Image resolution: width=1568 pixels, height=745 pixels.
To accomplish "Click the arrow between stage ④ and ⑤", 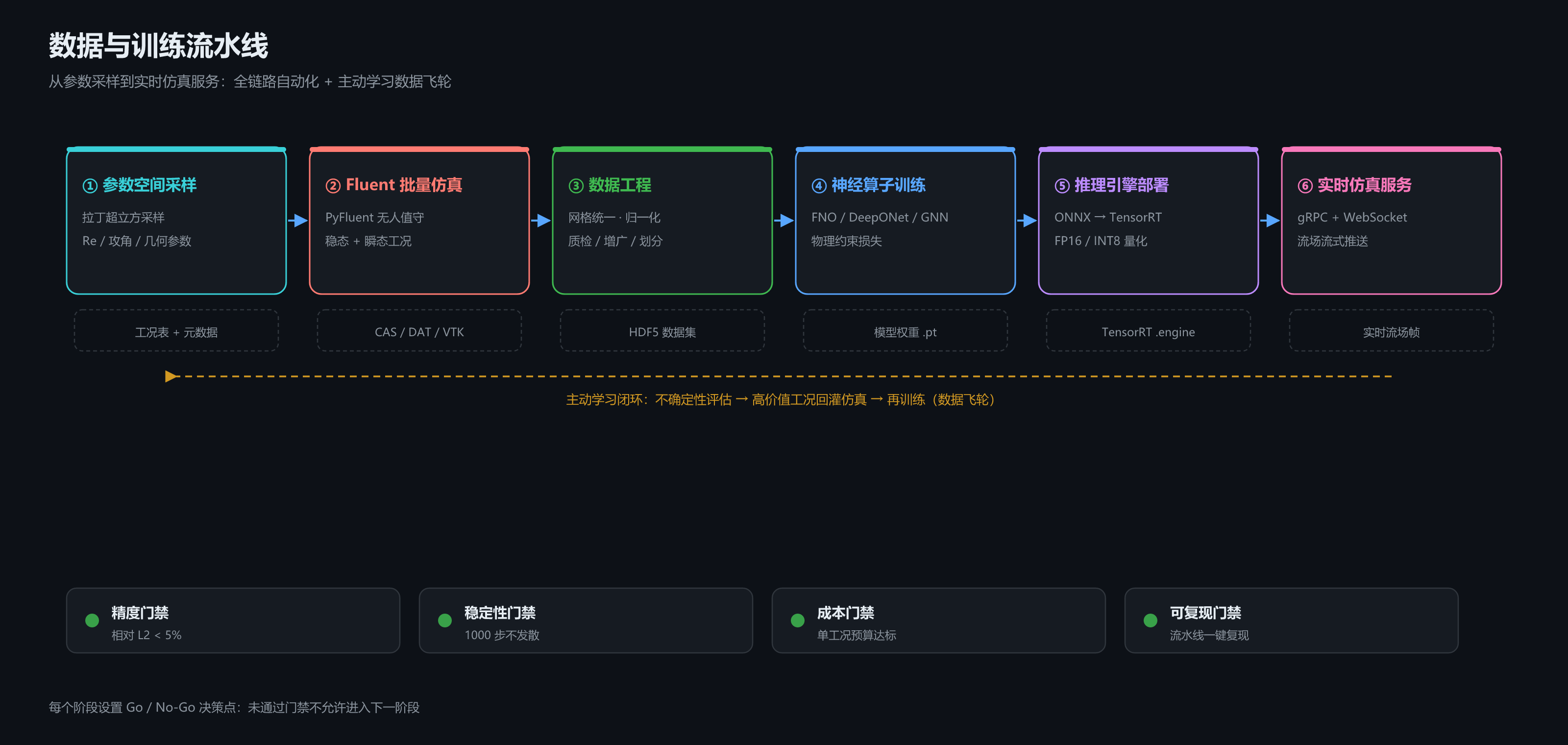I will [x=1026, y=221].
